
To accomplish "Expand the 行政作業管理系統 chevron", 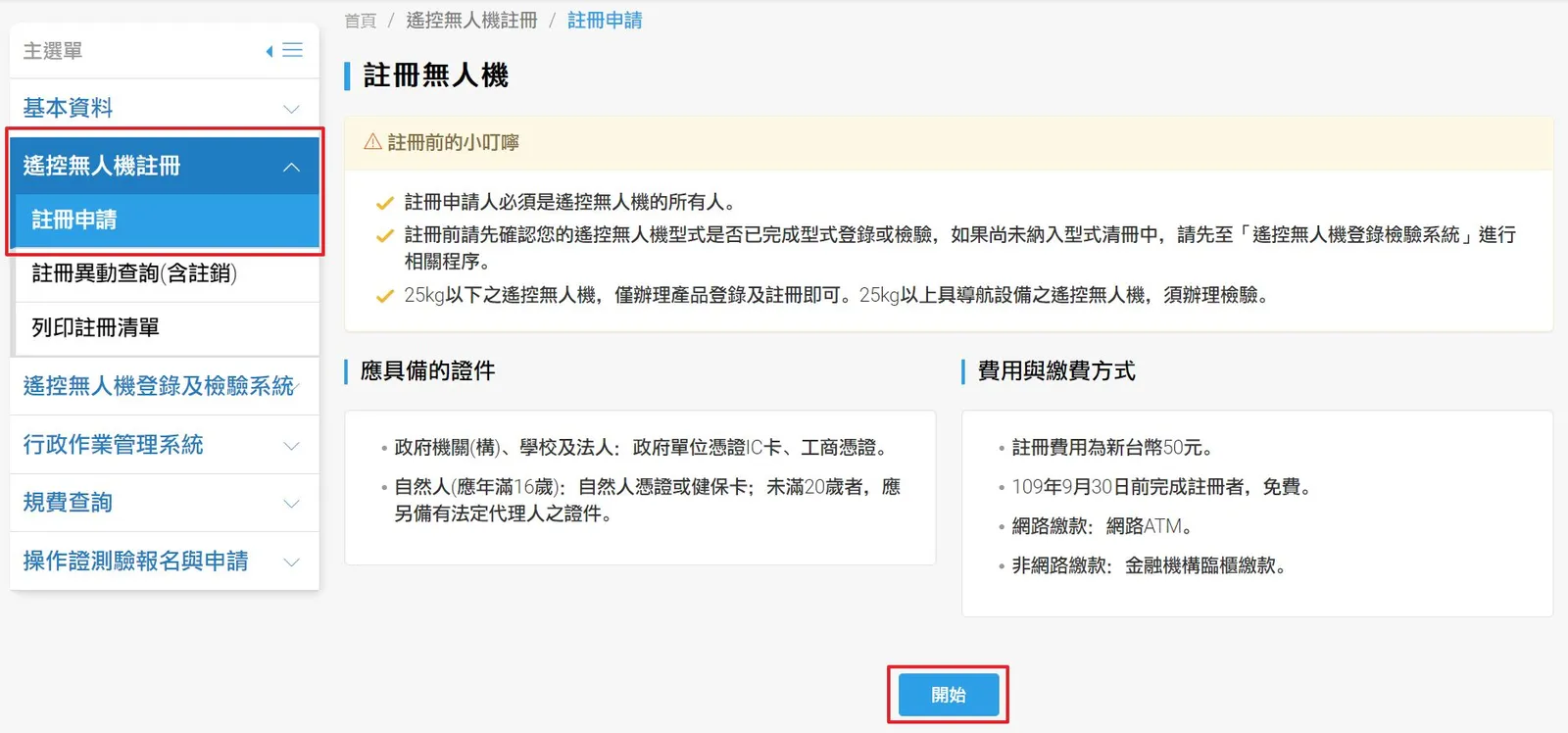I will (x=291, y=446).
